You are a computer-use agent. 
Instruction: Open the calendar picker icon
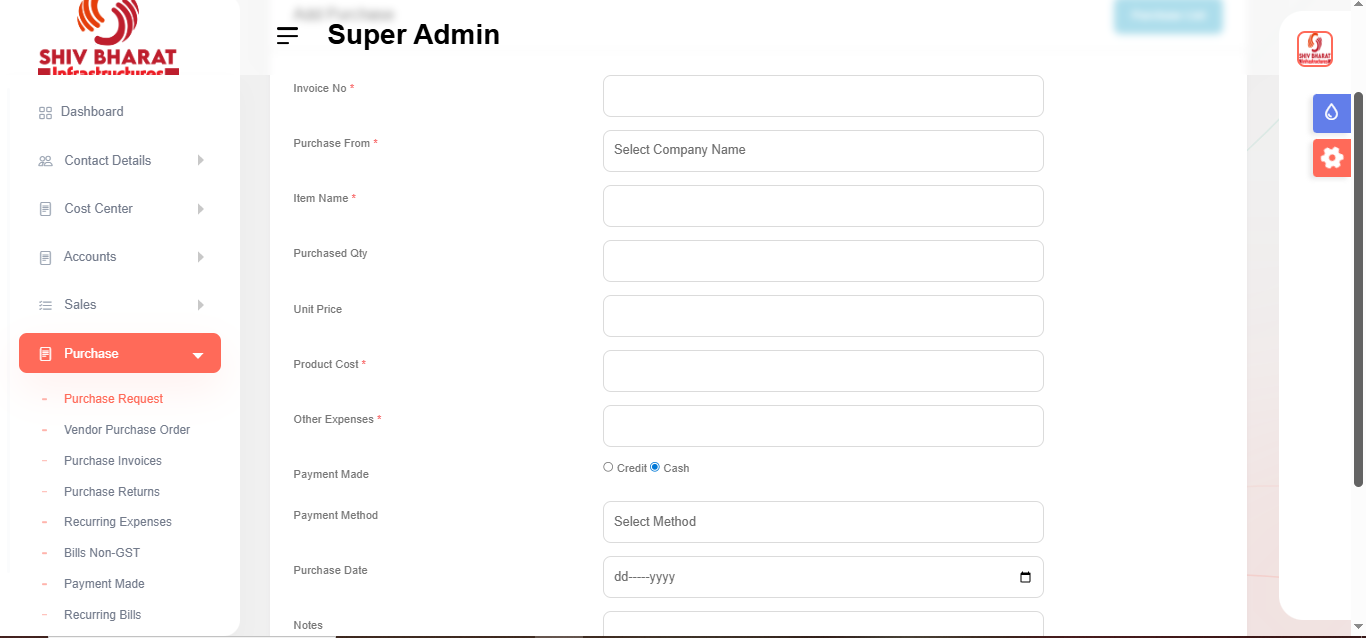[x=1025, y=577]
